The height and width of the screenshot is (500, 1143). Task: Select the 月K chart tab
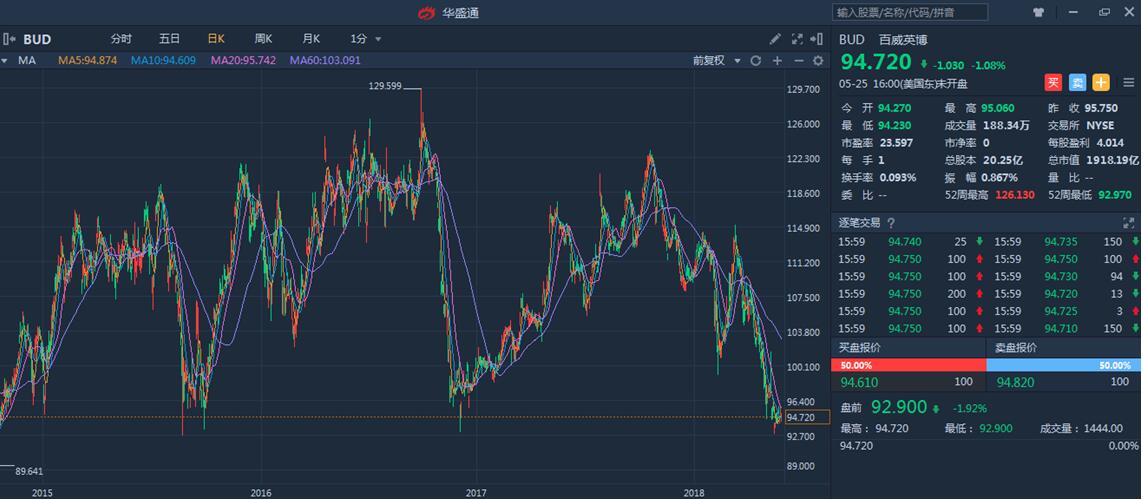311,39
